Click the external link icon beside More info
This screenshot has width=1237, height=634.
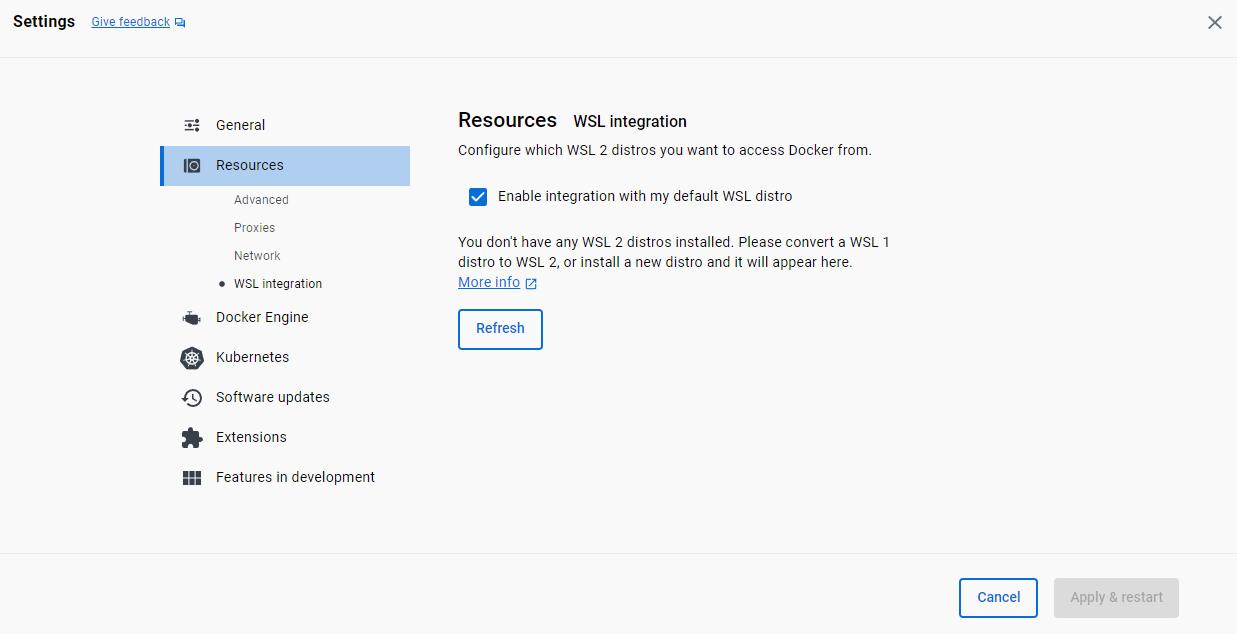pyautogui.click(x=531, y=284)
